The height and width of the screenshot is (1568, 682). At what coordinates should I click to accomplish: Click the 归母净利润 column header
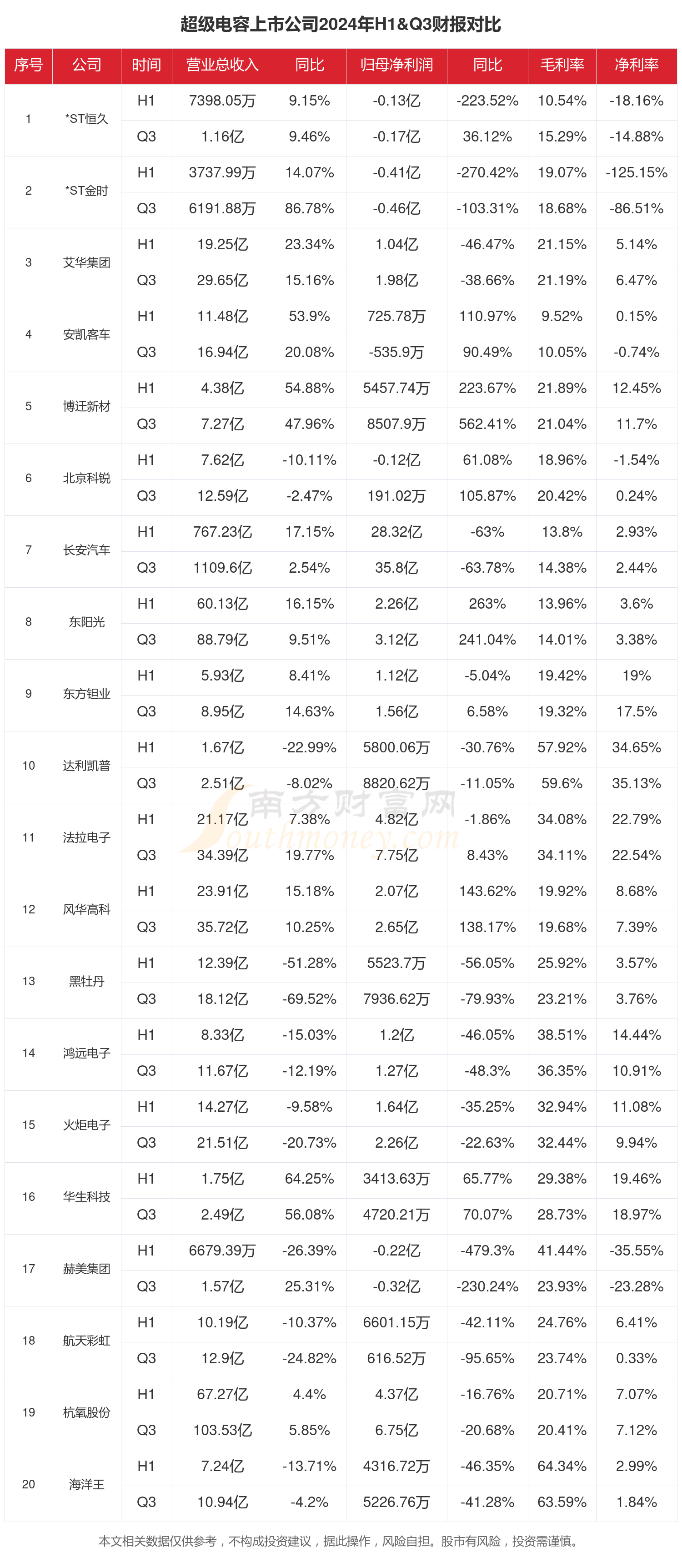[396, 65]
